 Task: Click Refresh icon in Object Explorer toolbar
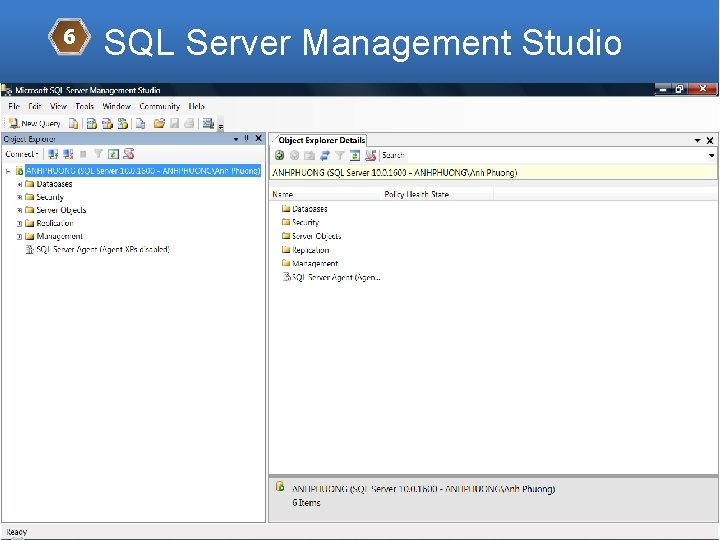coord(113,154)
